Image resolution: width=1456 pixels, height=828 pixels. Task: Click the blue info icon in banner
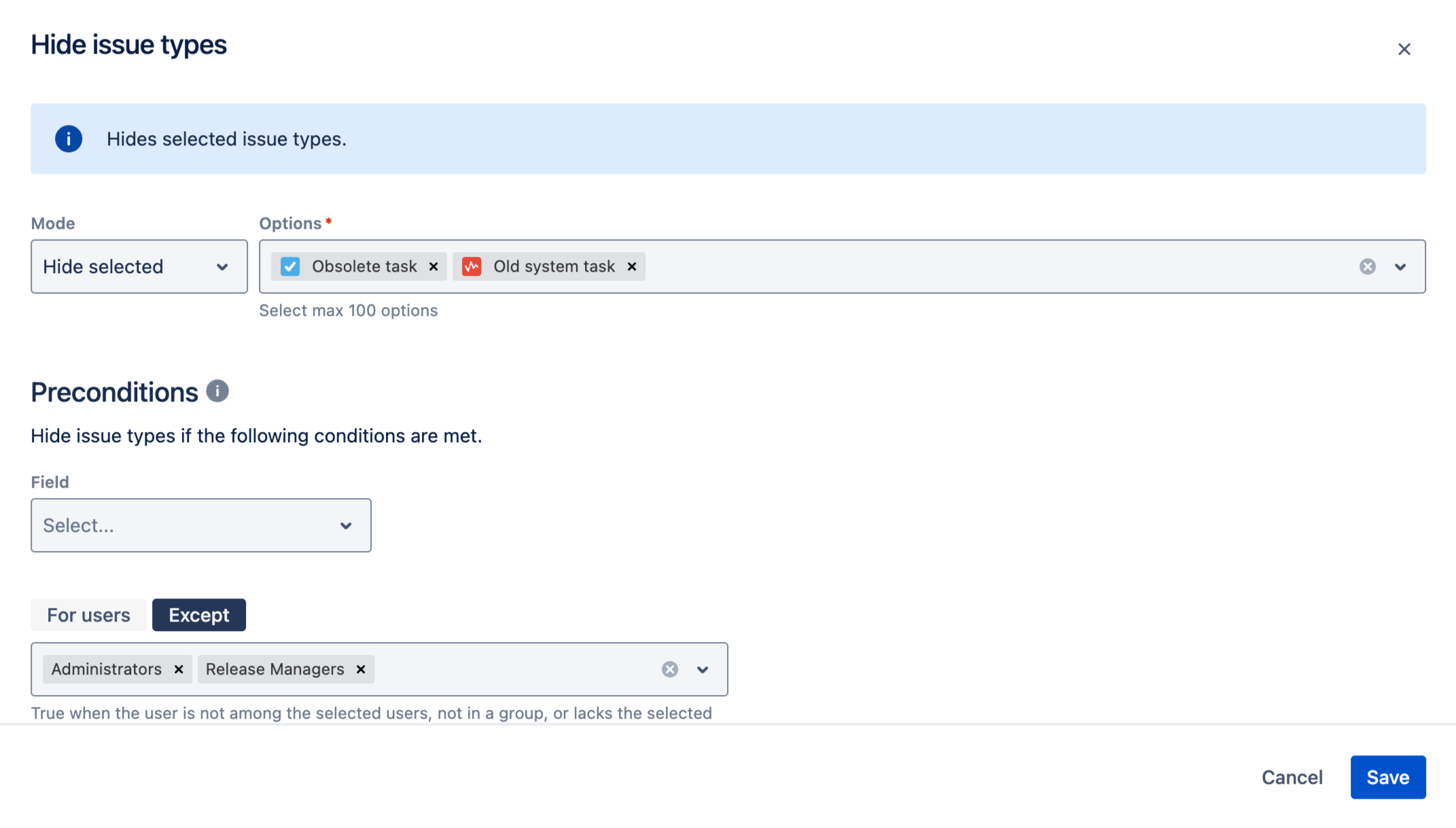69,139
